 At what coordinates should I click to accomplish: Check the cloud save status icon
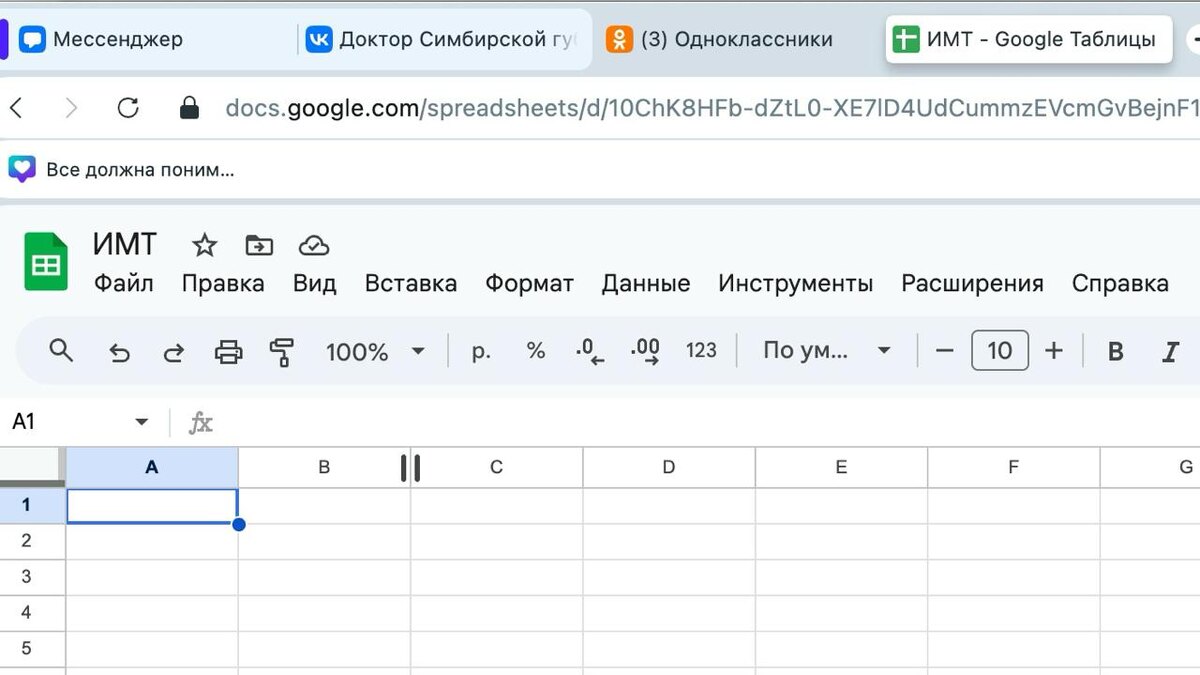pyautogui.click(x=314, y=245)
